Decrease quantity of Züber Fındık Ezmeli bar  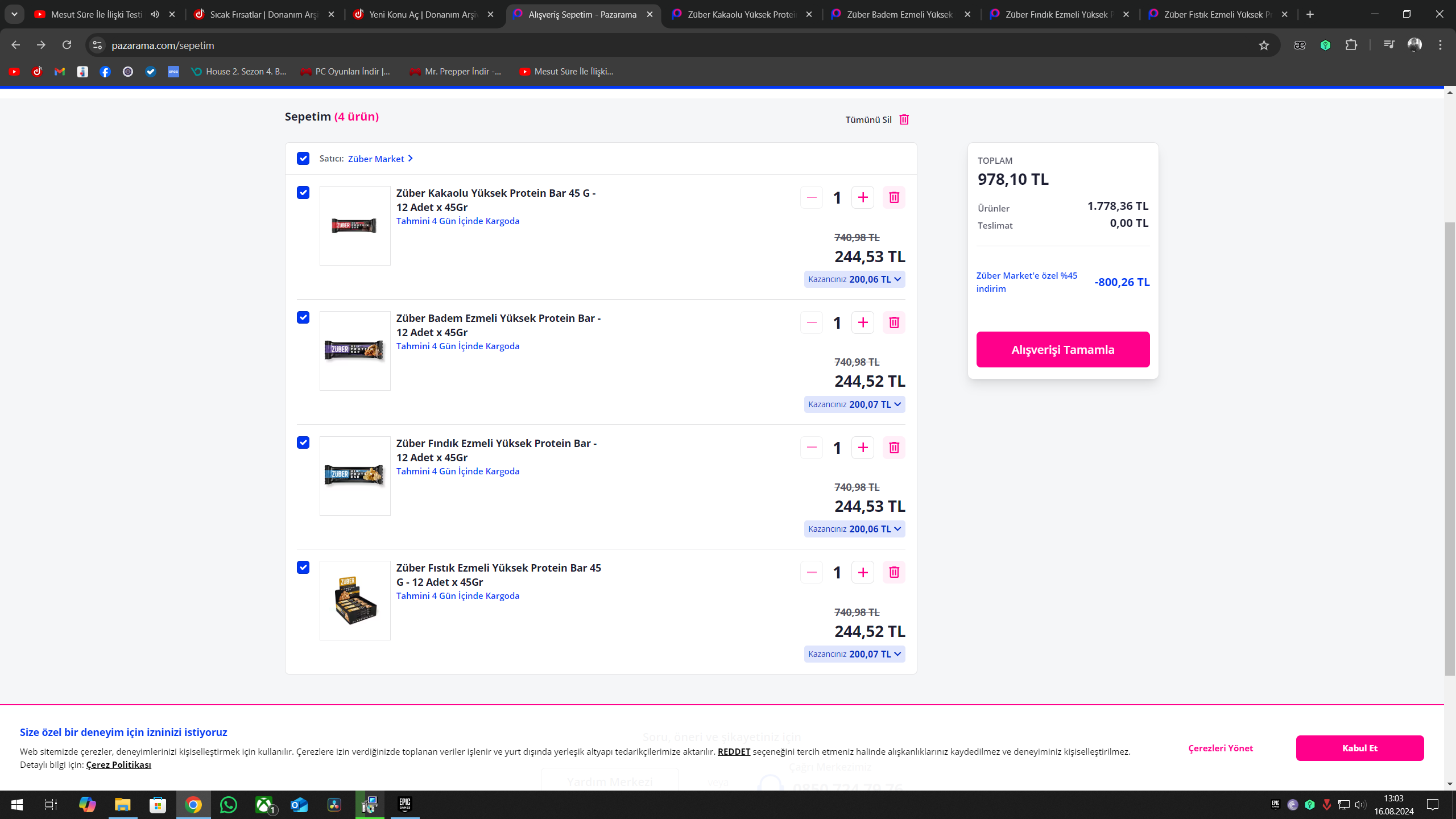pos(811,448)
